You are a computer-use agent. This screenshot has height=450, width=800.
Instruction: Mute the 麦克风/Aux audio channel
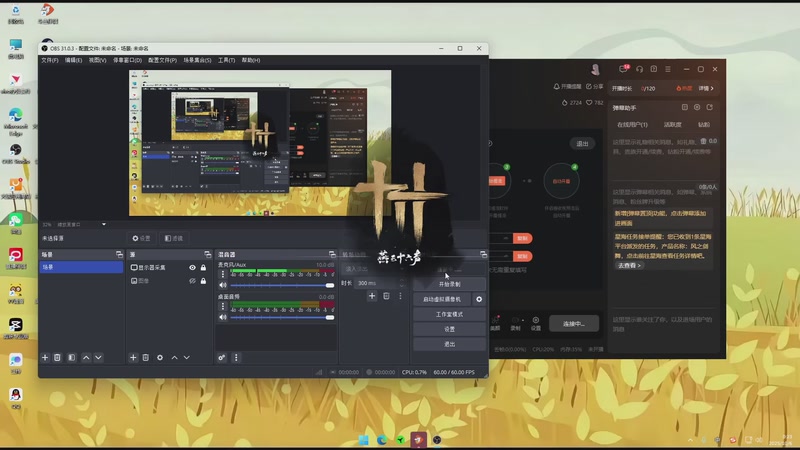(223, 285)
